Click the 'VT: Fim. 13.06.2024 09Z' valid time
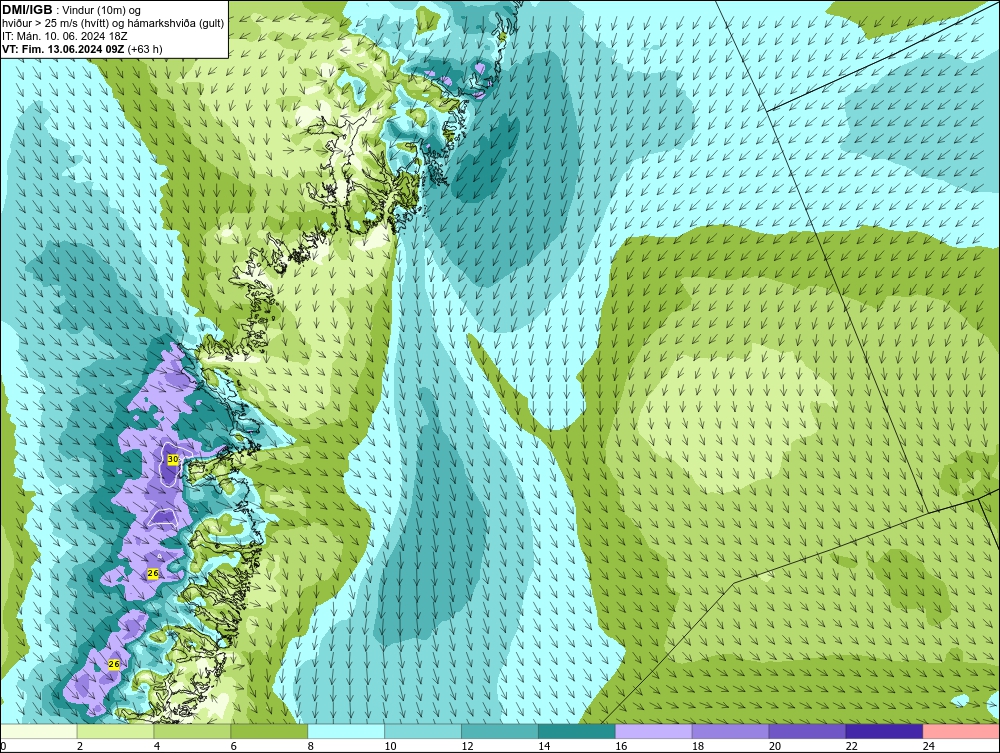1000x753 pixels. (x=63, y=49)
